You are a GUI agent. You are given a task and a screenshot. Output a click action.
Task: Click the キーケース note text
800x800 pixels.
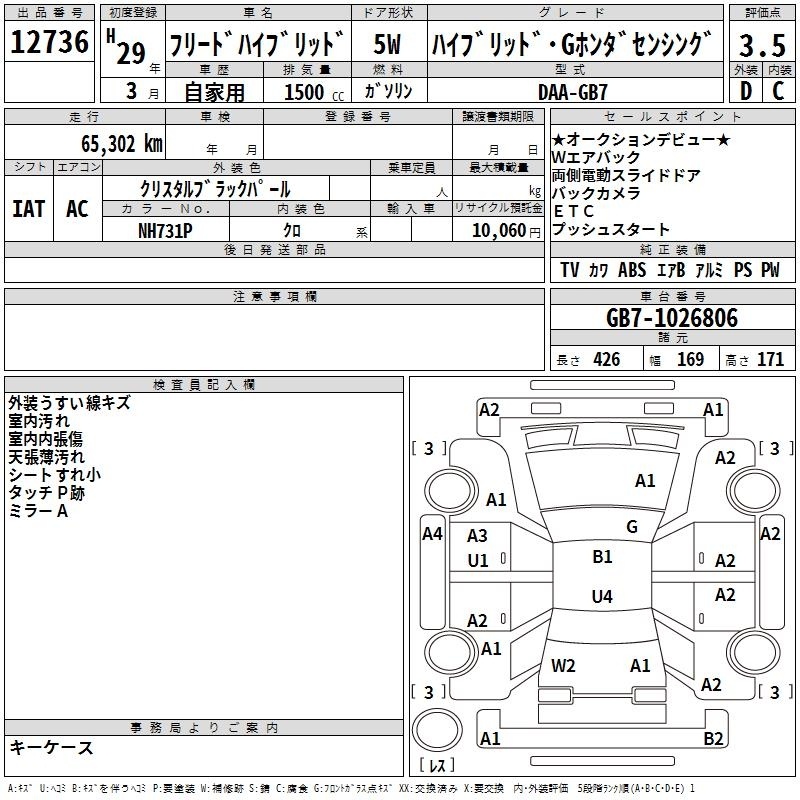pos(52,747)
